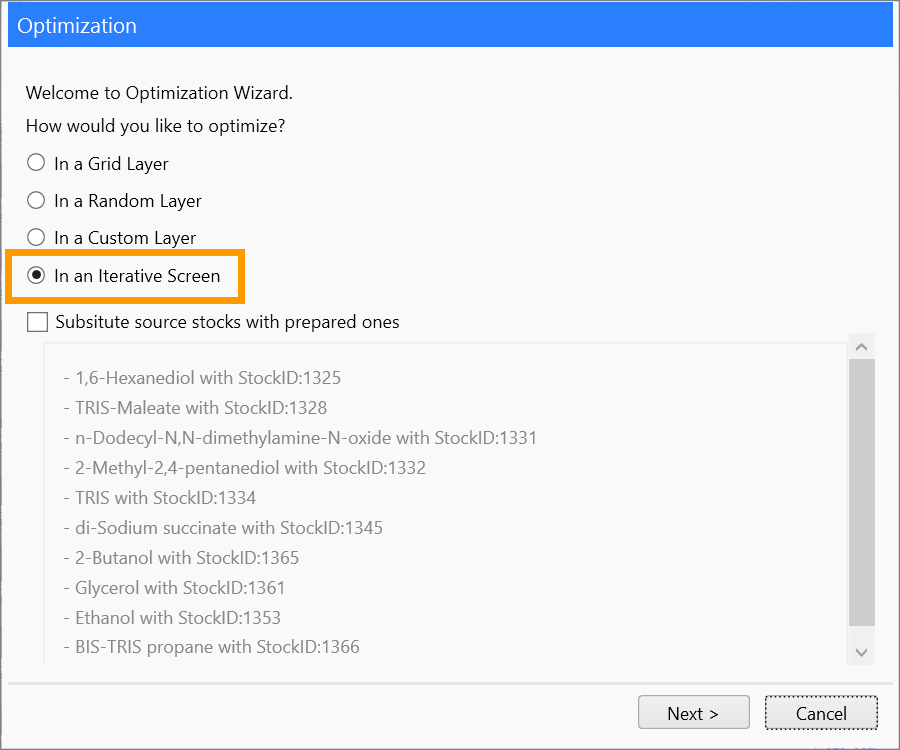The height and width of the screenshot is (750, 900).
Task: Choose the In a Random Layer radio button
Action: (x=36, y=200)
